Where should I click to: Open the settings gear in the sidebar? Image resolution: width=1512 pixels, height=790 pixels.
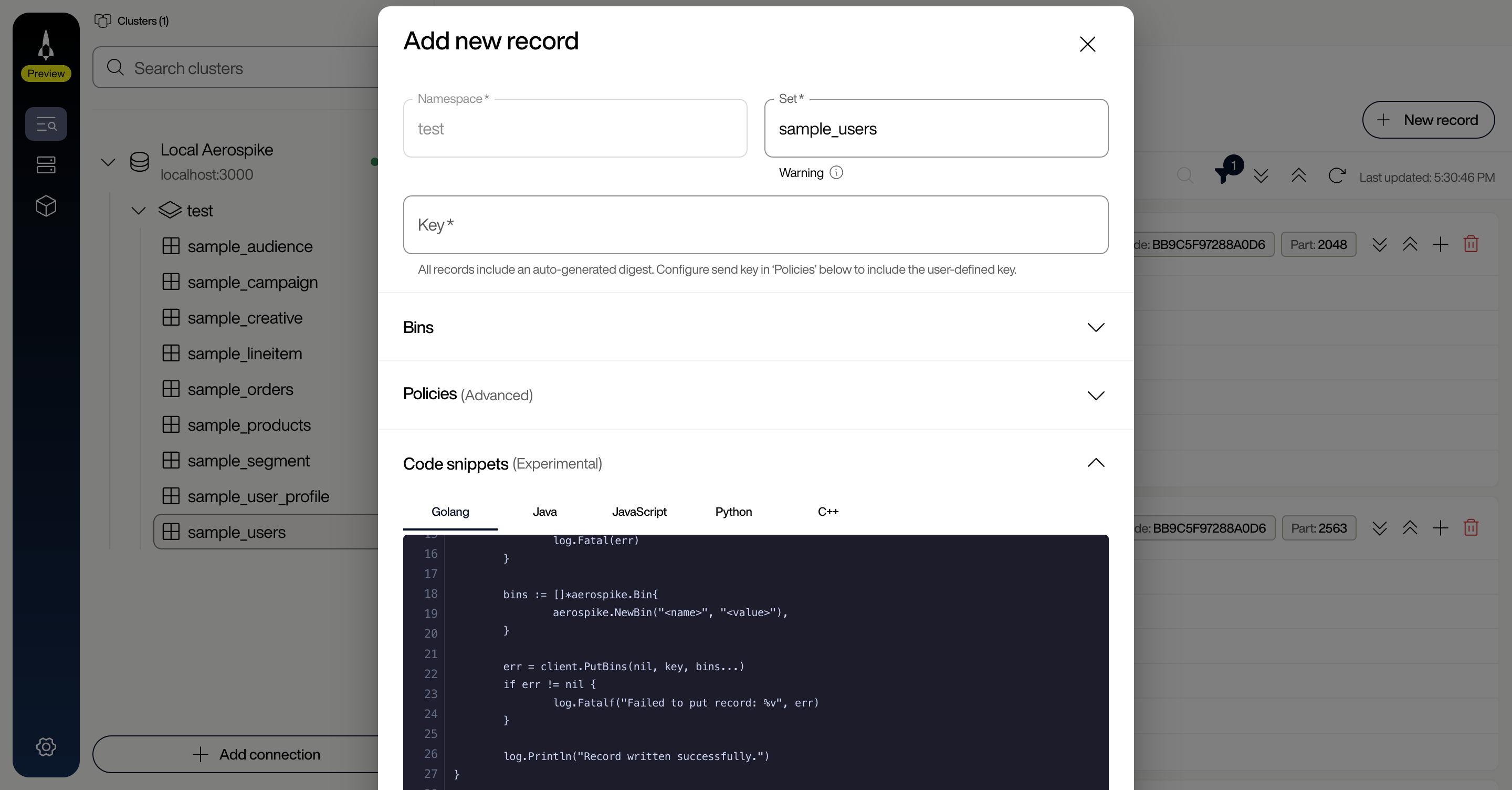(46, 746)
